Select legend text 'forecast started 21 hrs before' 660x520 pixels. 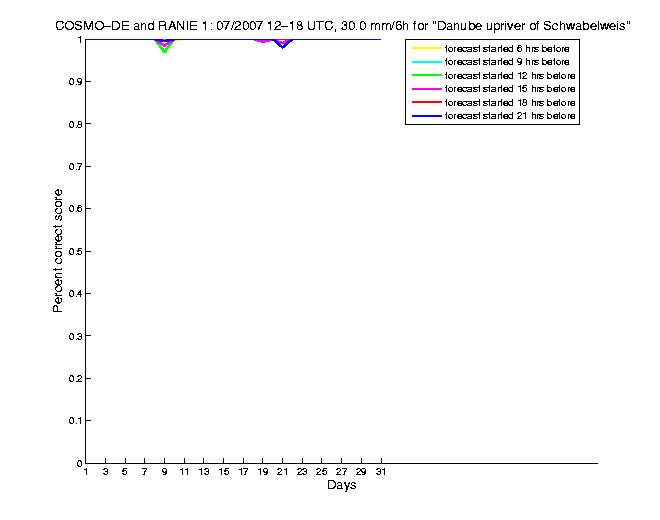click(510, 116)
